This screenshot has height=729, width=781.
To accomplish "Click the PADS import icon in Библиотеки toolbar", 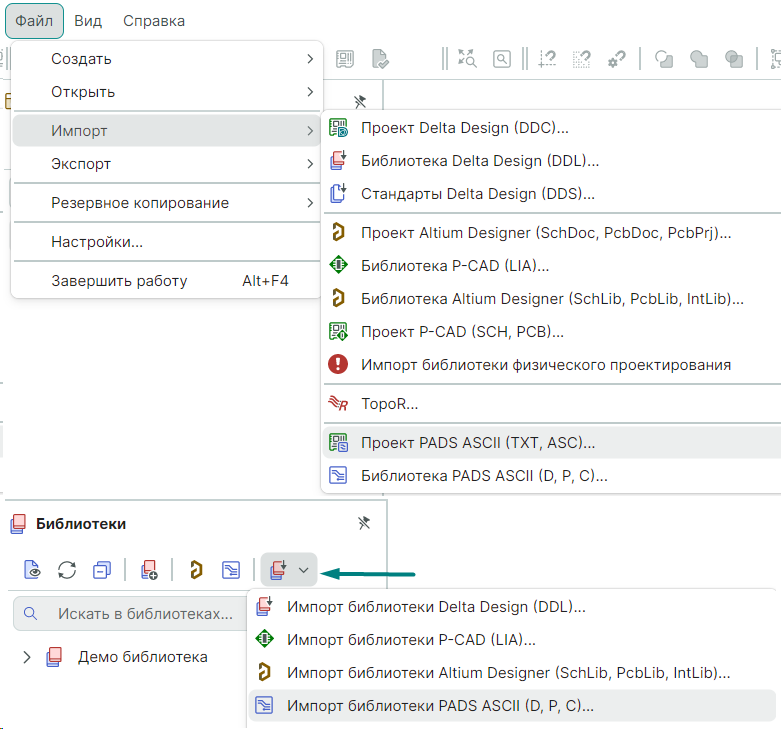I will pyautogui.click(x=231, y=570).
